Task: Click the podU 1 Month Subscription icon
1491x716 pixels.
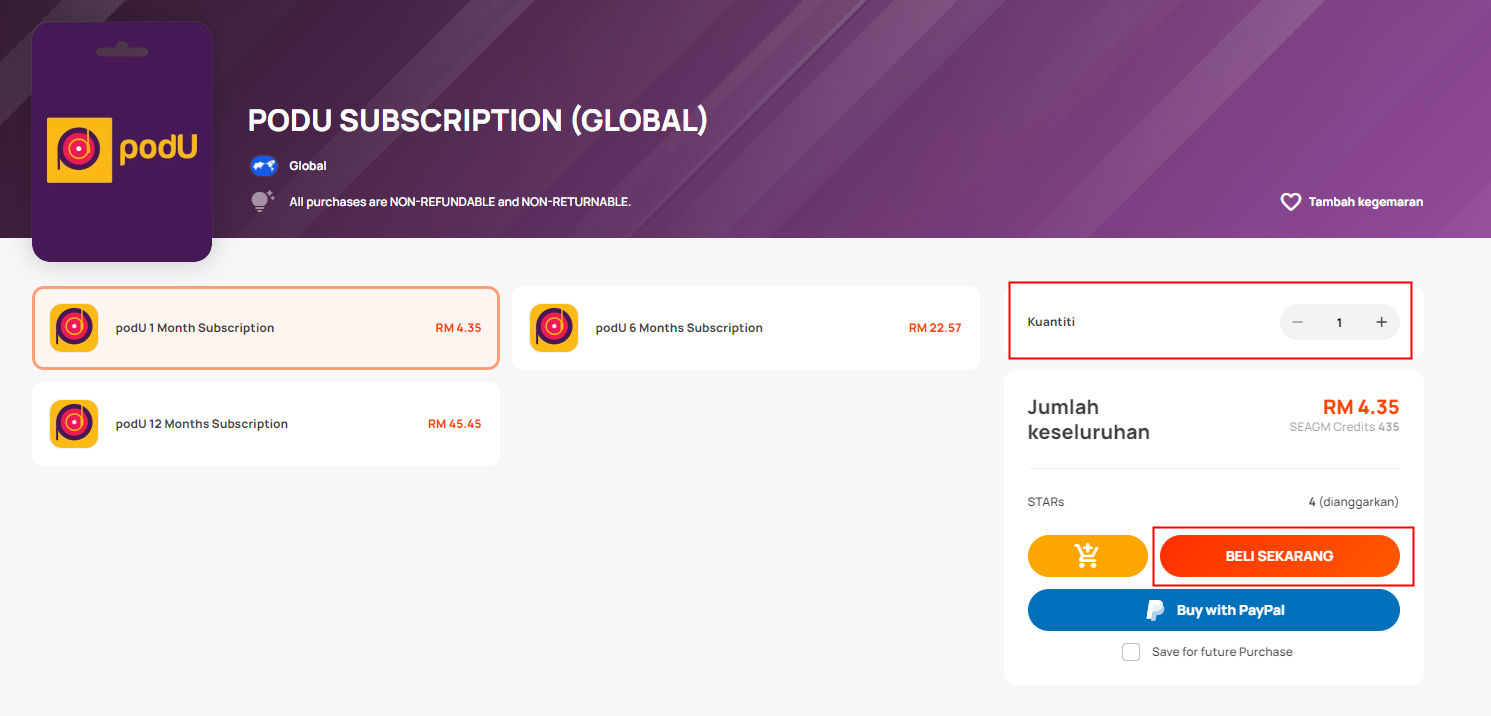Action: click(74, 328)
